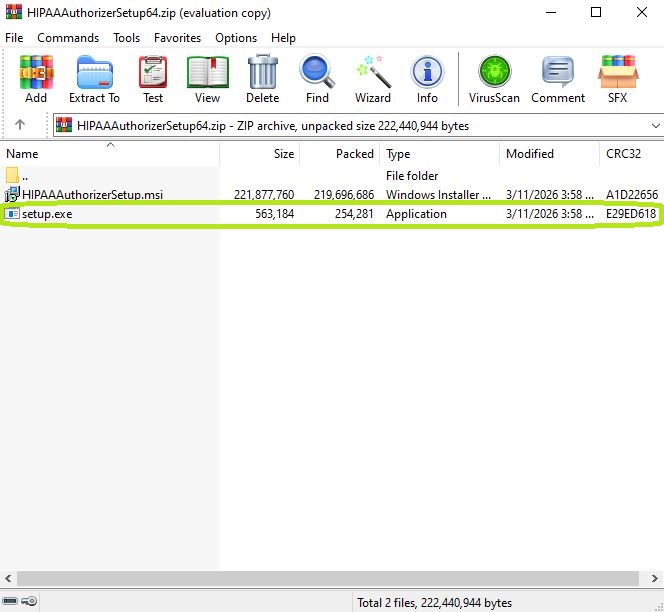Open the Comment speech bubble icon
The image size is (664, 612).
(558, 72)
